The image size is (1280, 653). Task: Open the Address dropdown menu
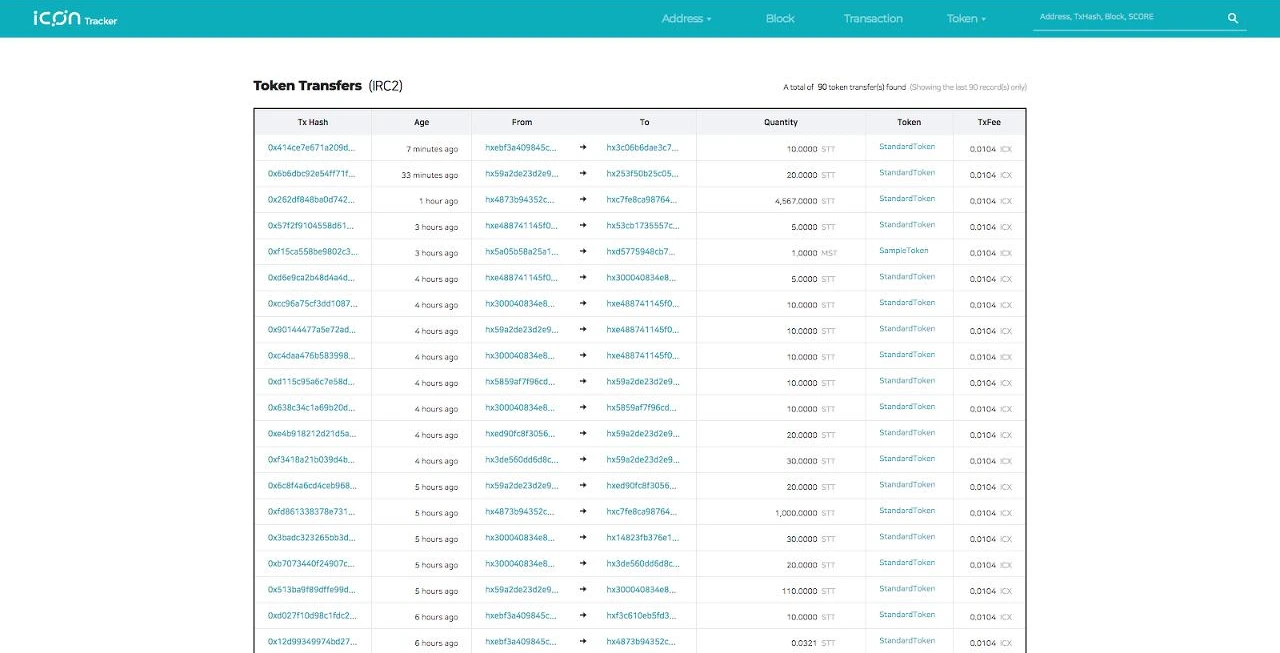tap(686, 18)
